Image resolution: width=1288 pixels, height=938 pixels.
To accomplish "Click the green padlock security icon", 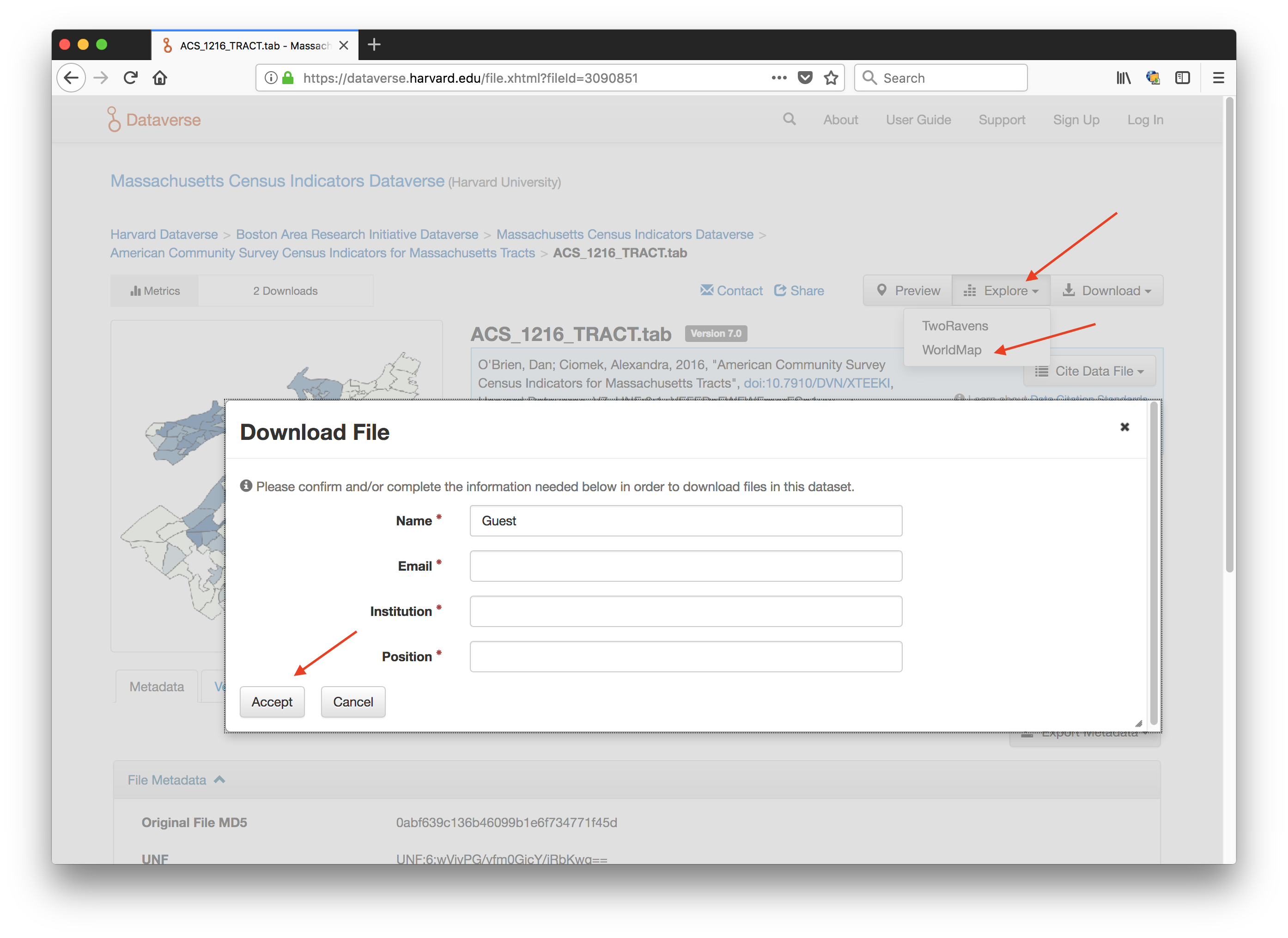I will [288, 78].
